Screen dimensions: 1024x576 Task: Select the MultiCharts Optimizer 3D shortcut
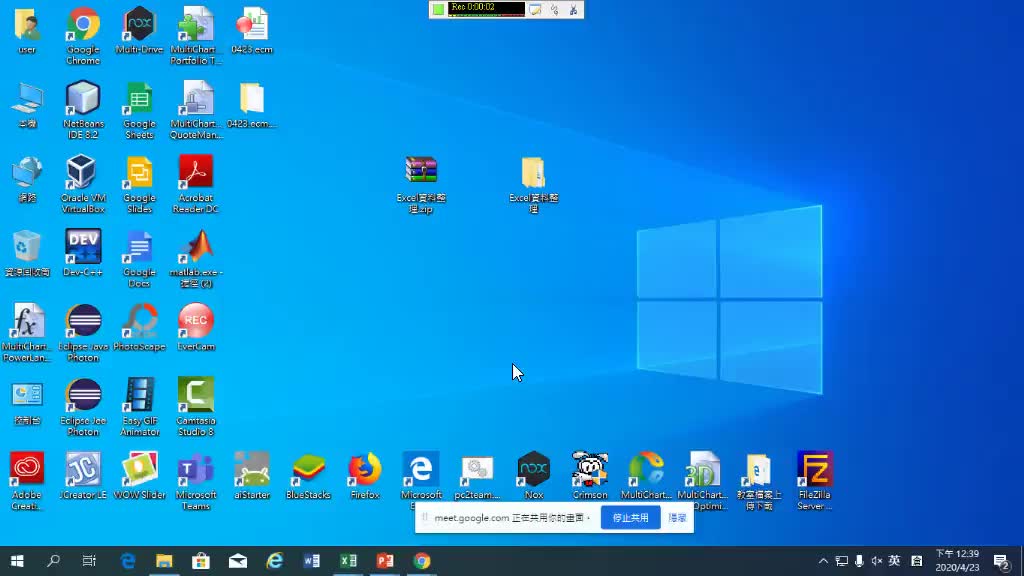pos(703,481)
